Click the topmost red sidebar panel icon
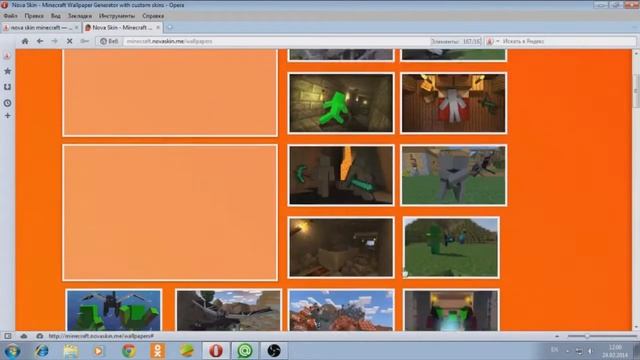The image size is (640, 360). pos(7,56)
